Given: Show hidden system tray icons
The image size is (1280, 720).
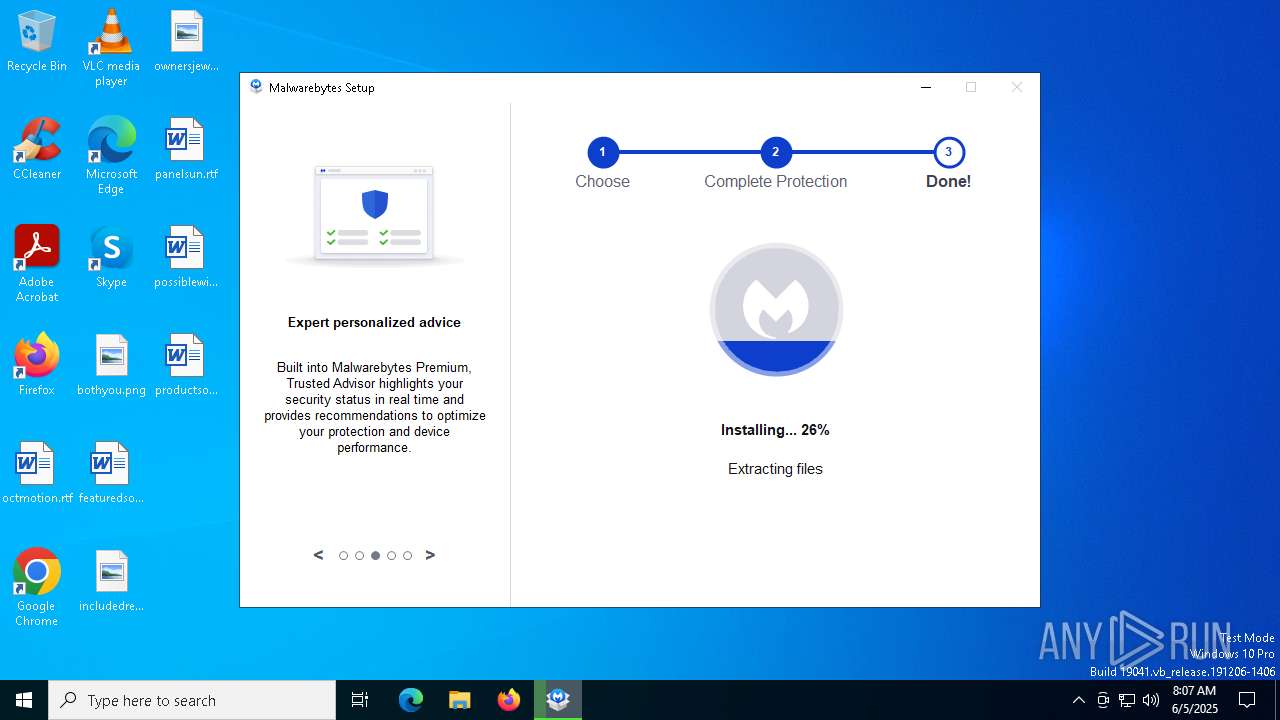Looking at the screenshot, I should (1078, 700).
